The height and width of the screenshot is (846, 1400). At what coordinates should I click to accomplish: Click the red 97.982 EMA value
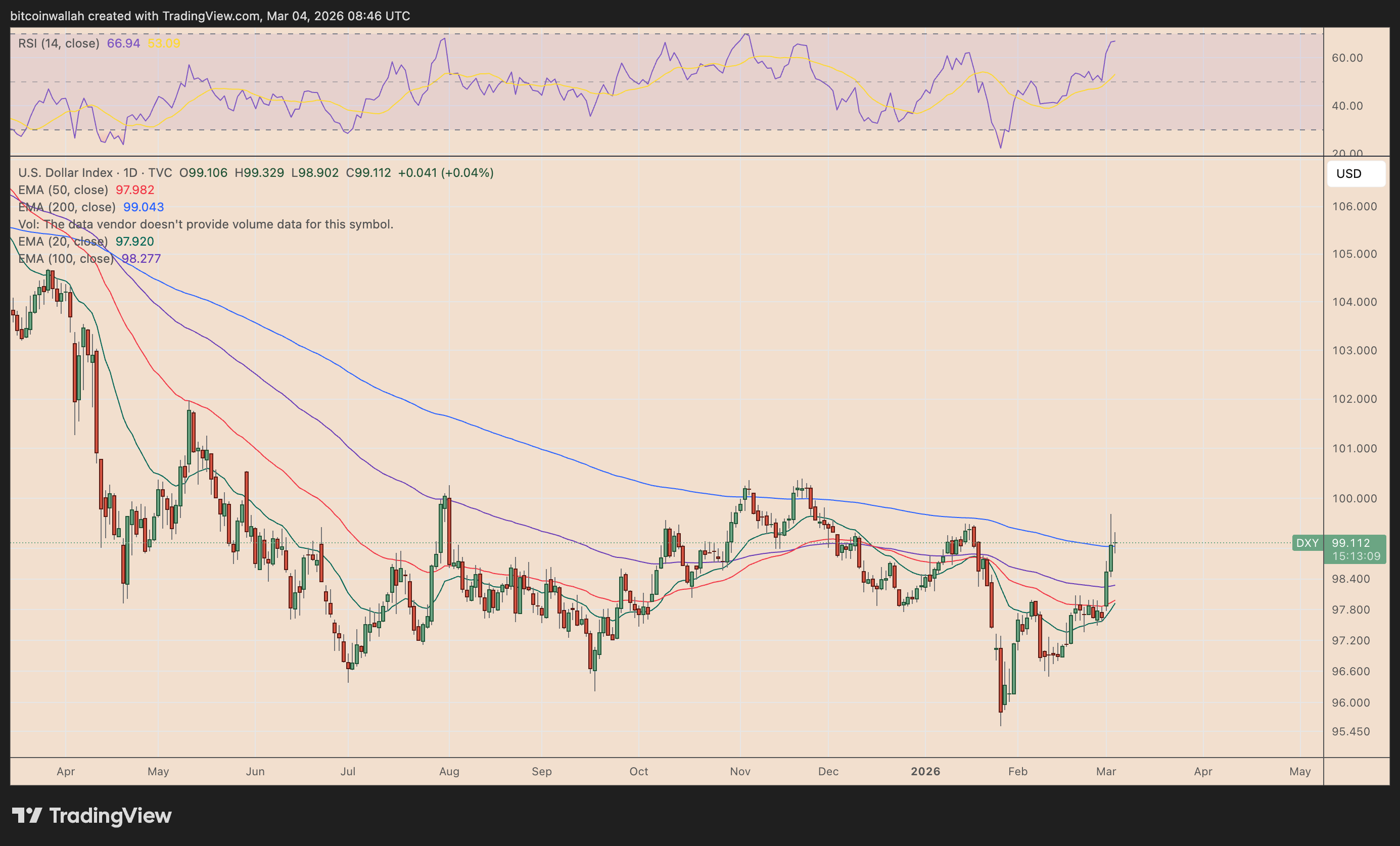point(134,190)
